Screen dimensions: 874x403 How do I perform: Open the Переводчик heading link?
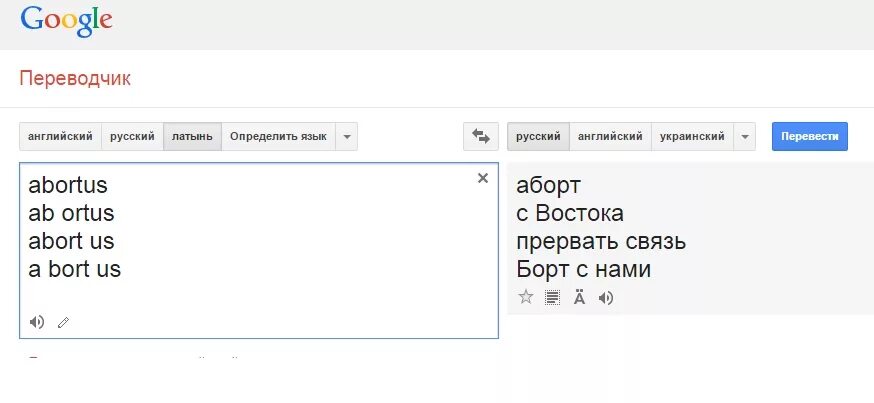(75, 78)
